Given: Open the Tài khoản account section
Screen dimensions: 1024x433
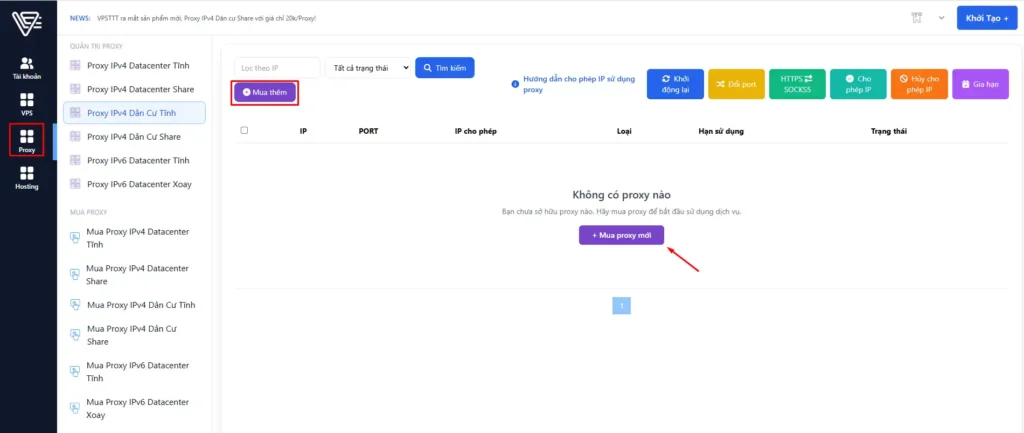Looking at the screenshot, I should click(x=27, y=68).
